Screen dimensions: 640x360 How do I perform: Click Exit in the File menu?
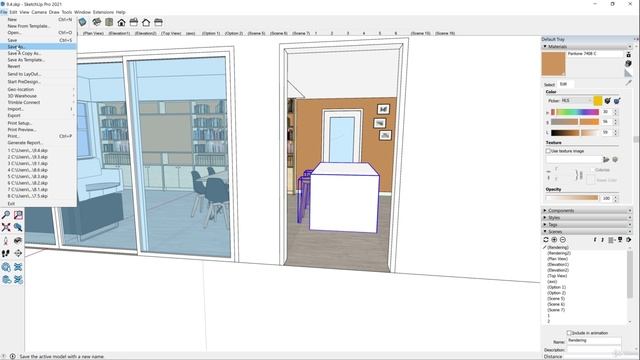pos(39,204)
